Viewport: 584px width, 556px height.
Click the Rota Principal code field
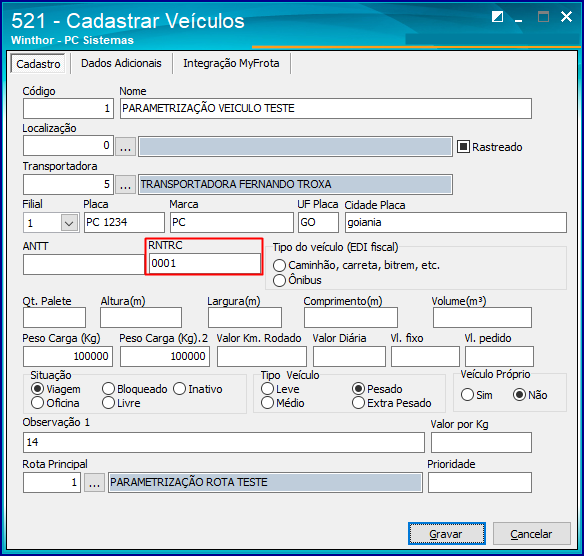[x=52, y=482]
